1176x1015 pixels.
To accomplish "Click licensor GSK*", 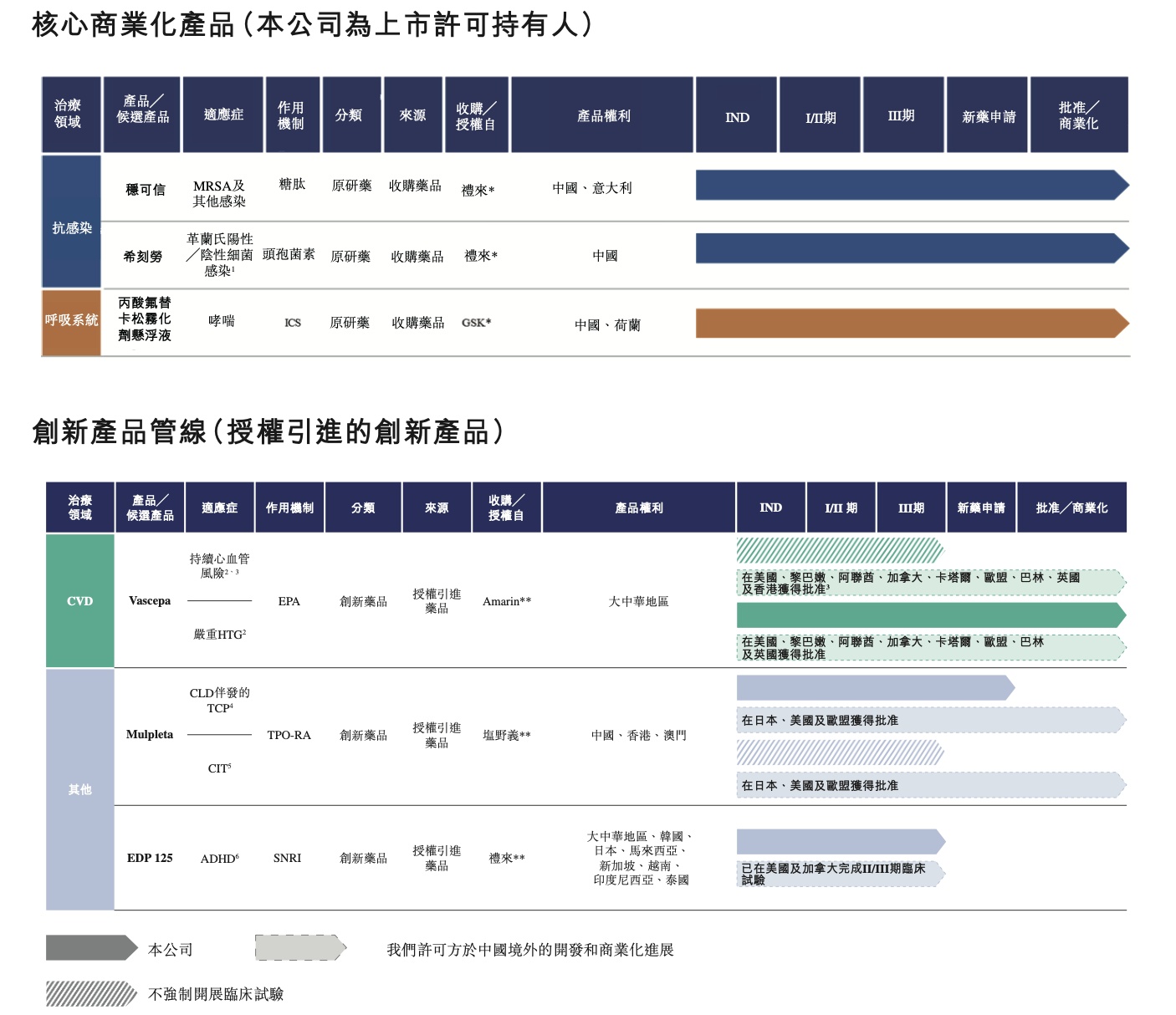I will 477,323.
